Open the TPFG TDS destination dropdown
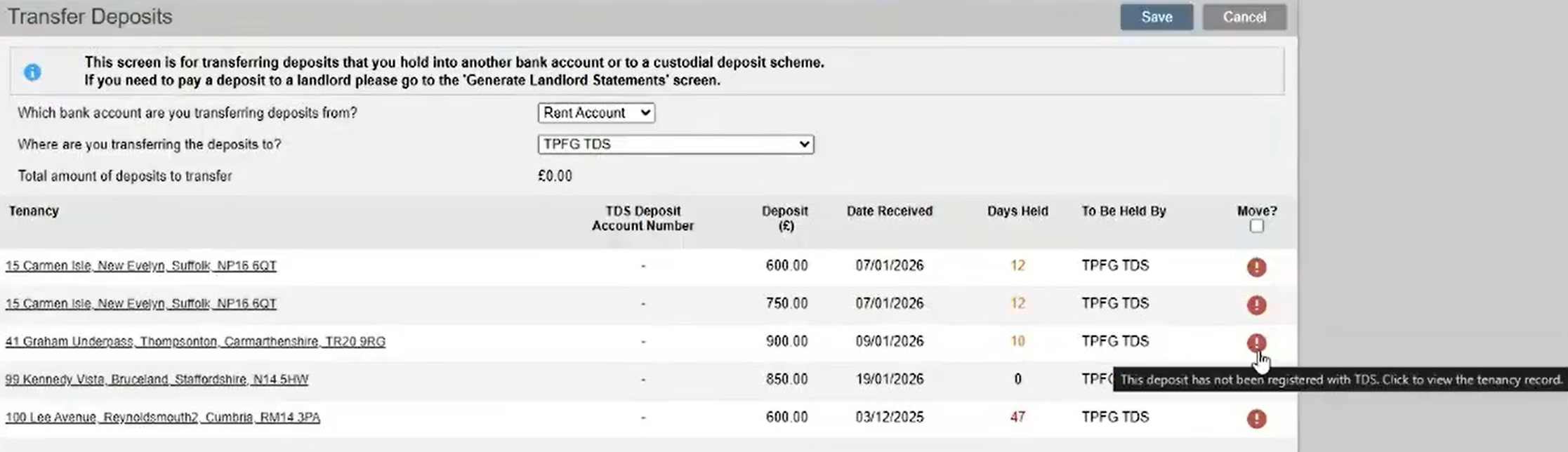This screenshot has height=452, width=1568. (676, 144)
